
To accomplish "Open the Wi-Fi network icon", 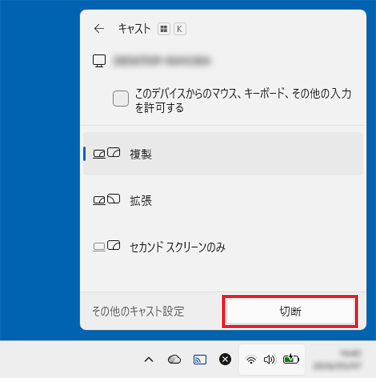I will pos(251,360).
